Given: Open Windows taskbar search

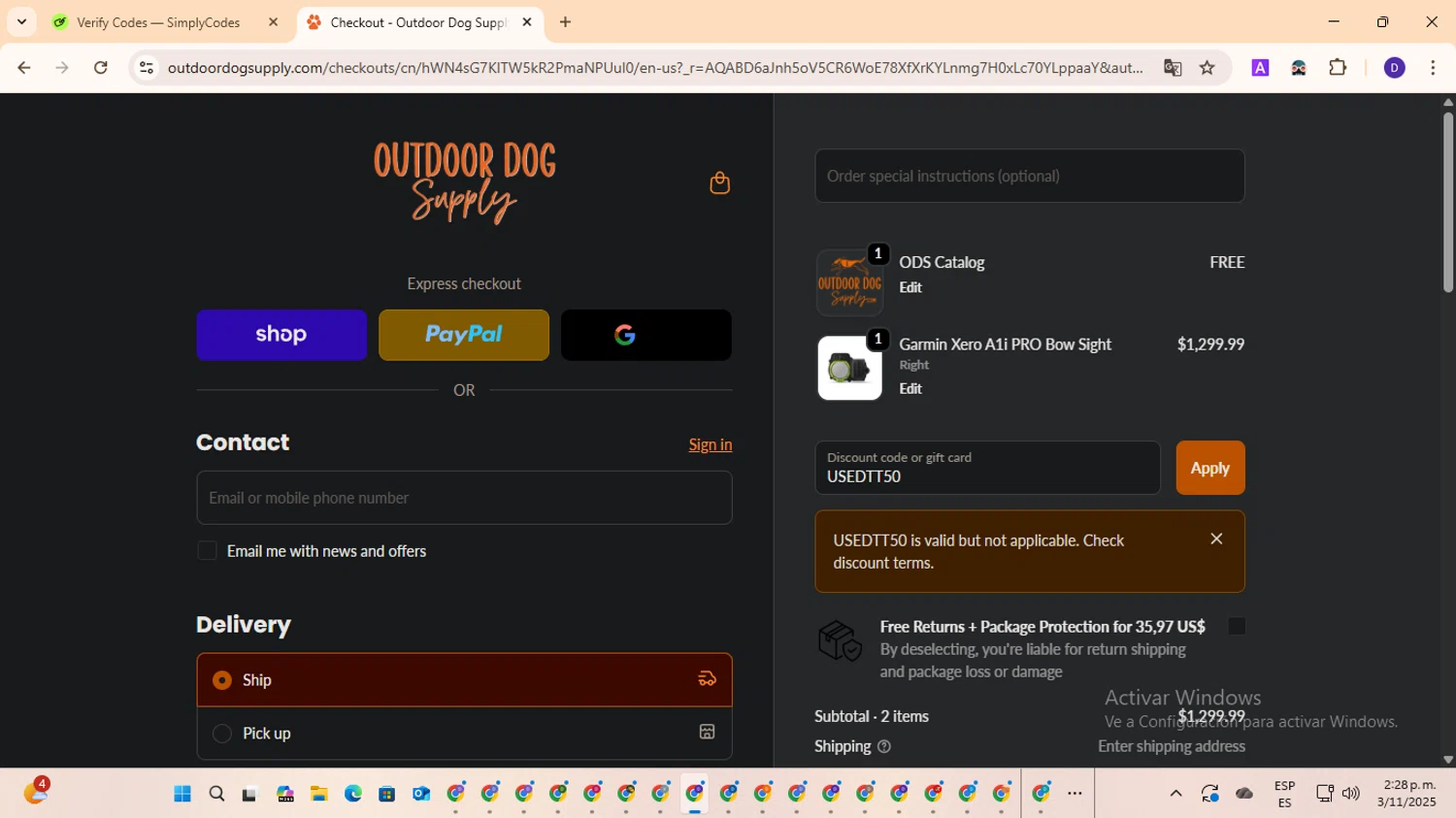Looking at the screenshot, I should pyautogui.click(x=216, y=794).
